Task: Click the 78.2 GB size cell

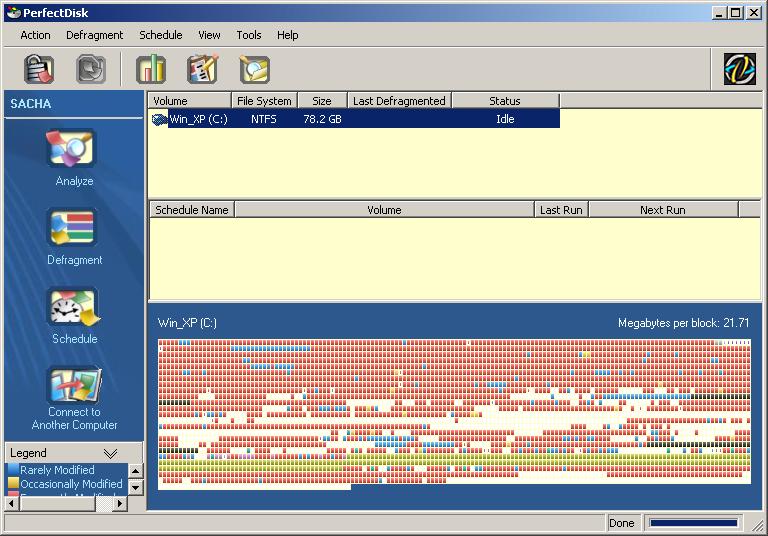Action: coord(322,119)
